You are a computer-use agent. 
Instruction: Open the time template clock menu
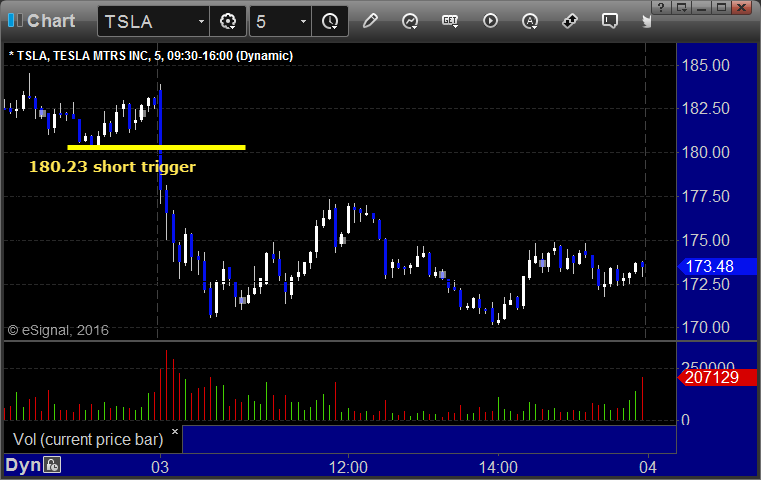[x=330, y=21]
